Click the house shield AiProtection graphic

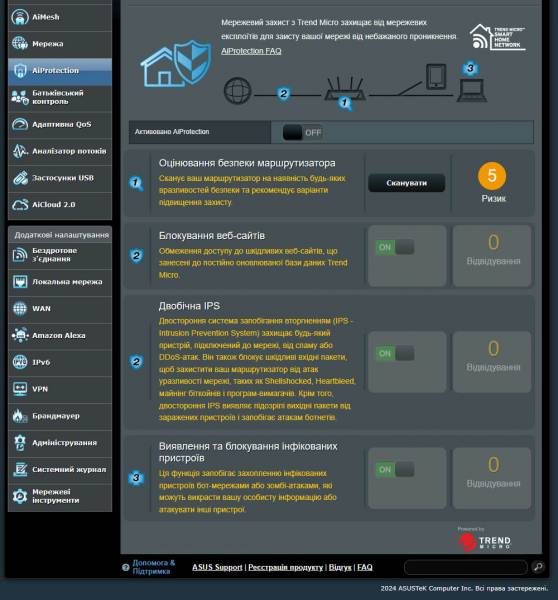tap(176, 64)
